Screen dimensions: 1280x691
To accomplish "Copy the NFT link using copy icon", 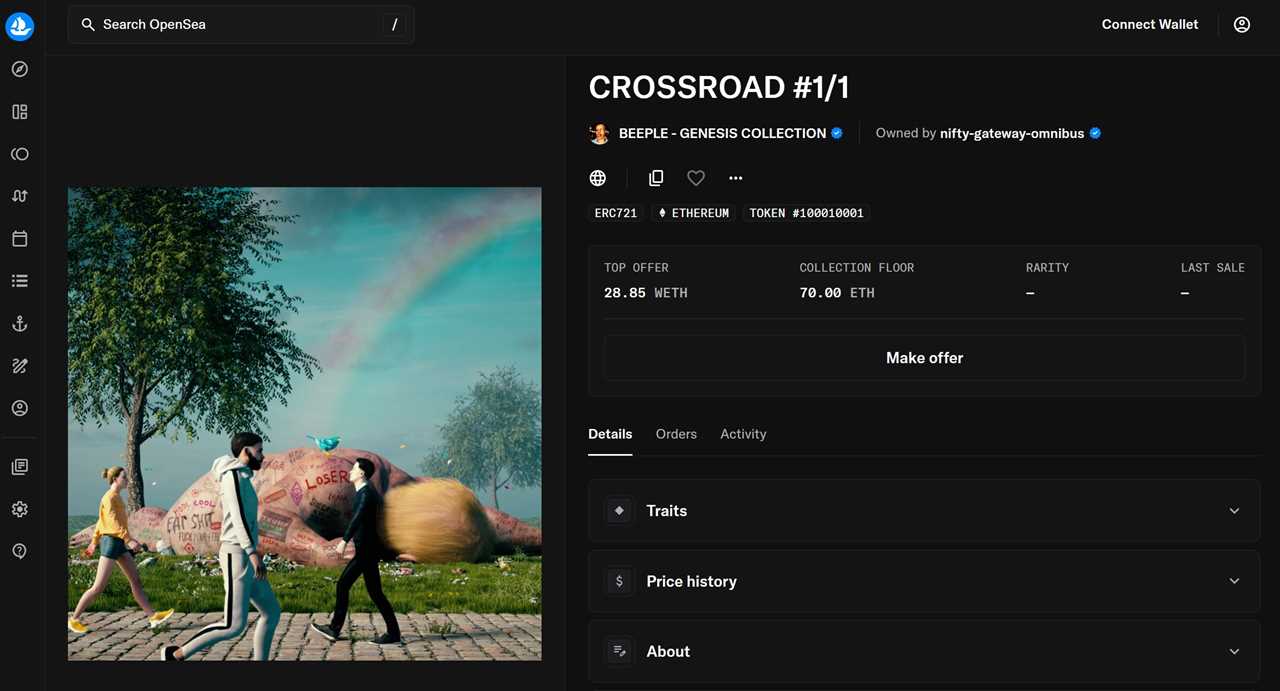I will click(x=655, y=177).
